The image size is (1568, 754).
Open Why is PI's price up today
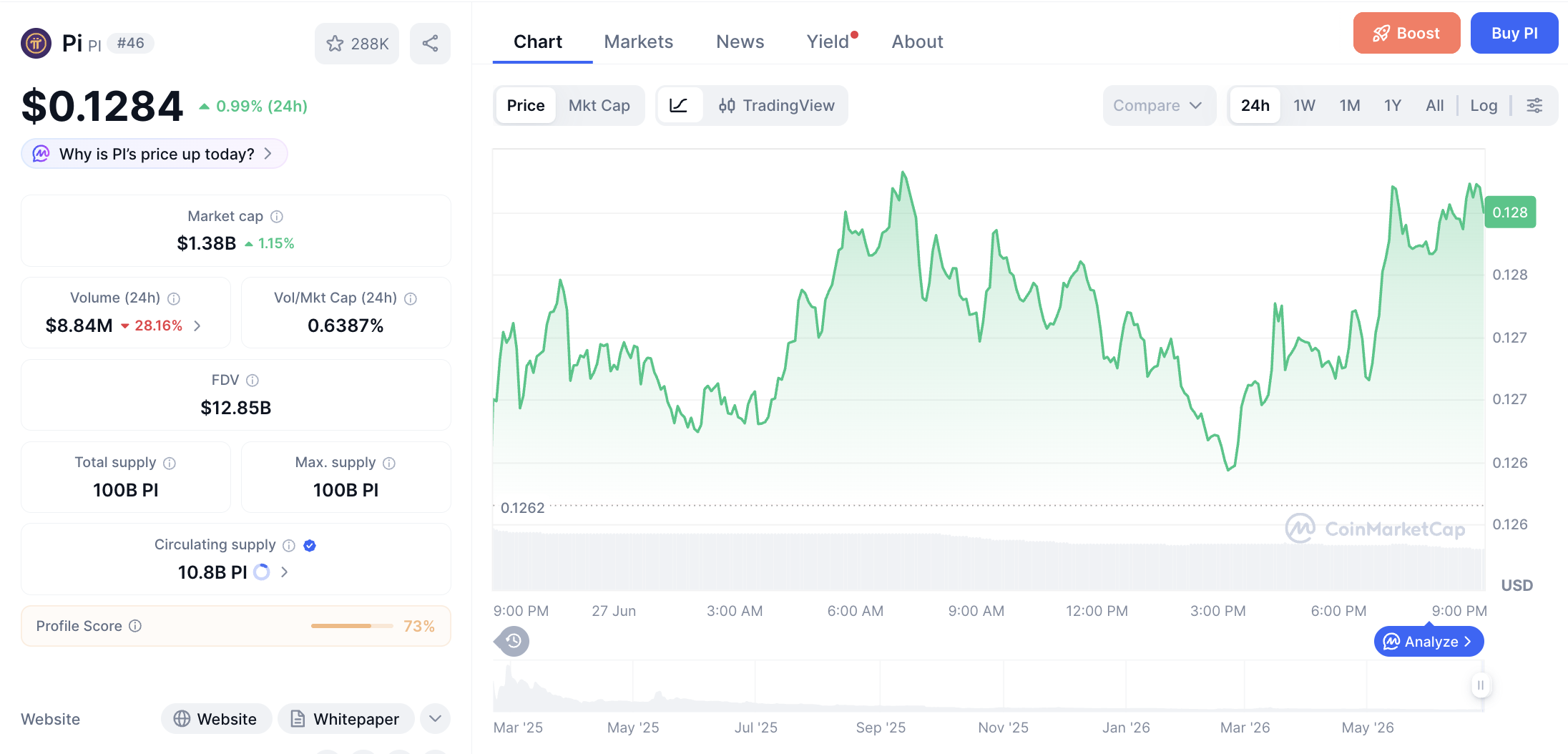[155, 154]
